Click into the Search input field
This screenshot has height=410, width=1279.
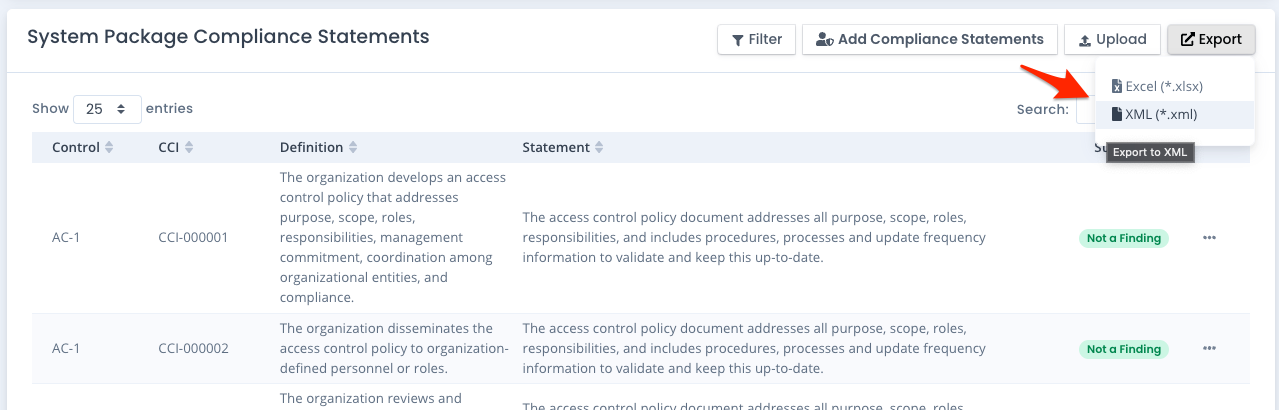tap(1086, 109)
